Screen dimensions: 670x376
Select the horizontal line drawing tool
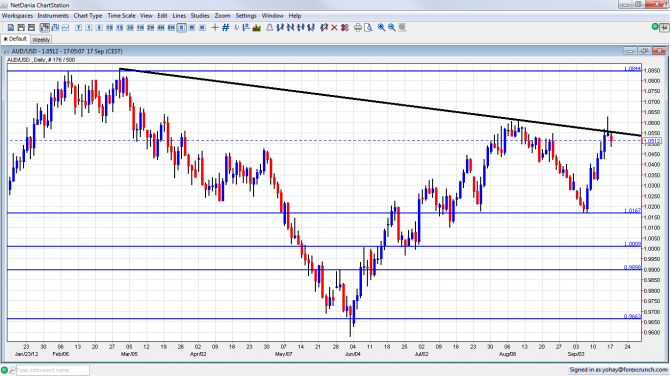pos(301,27)
